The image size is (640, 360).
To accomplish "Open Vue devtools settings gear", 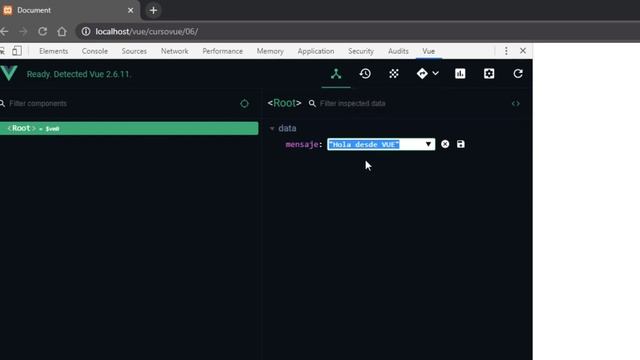I will point(489,74).
